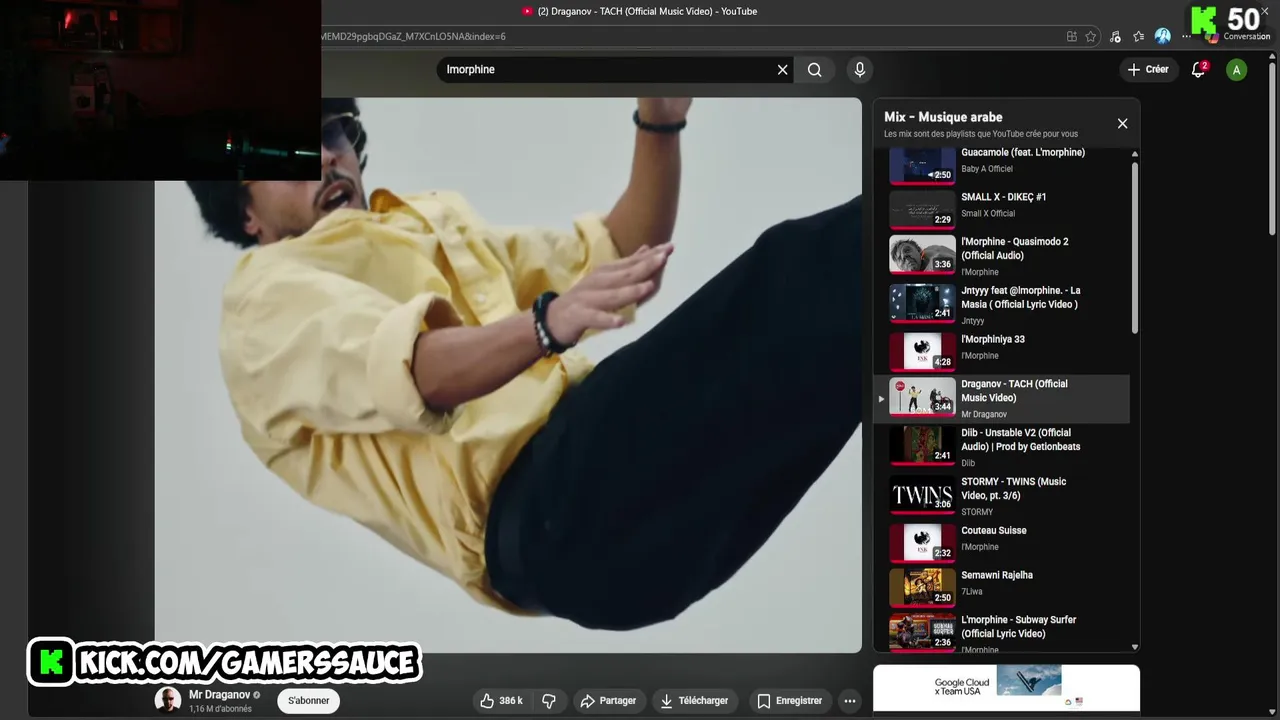Open the TWINS video thumbnail
Image resolution: width=1280 pixels, height=720 pixels.
pyautogui.click(x=922, y=494)
